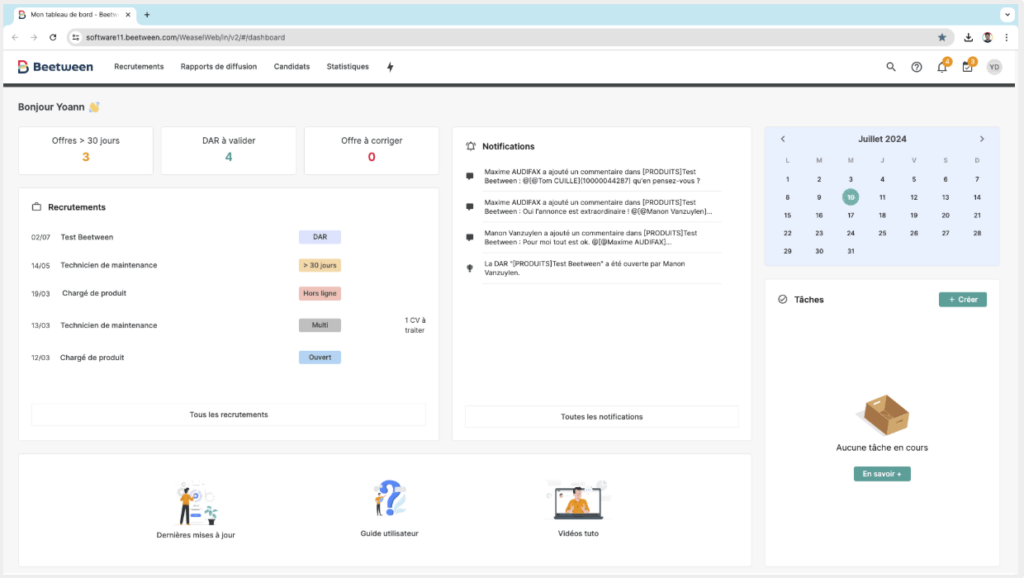Screen dimensions: 1024x578
Task: Go to previous month in calendar
Action: 783,139
